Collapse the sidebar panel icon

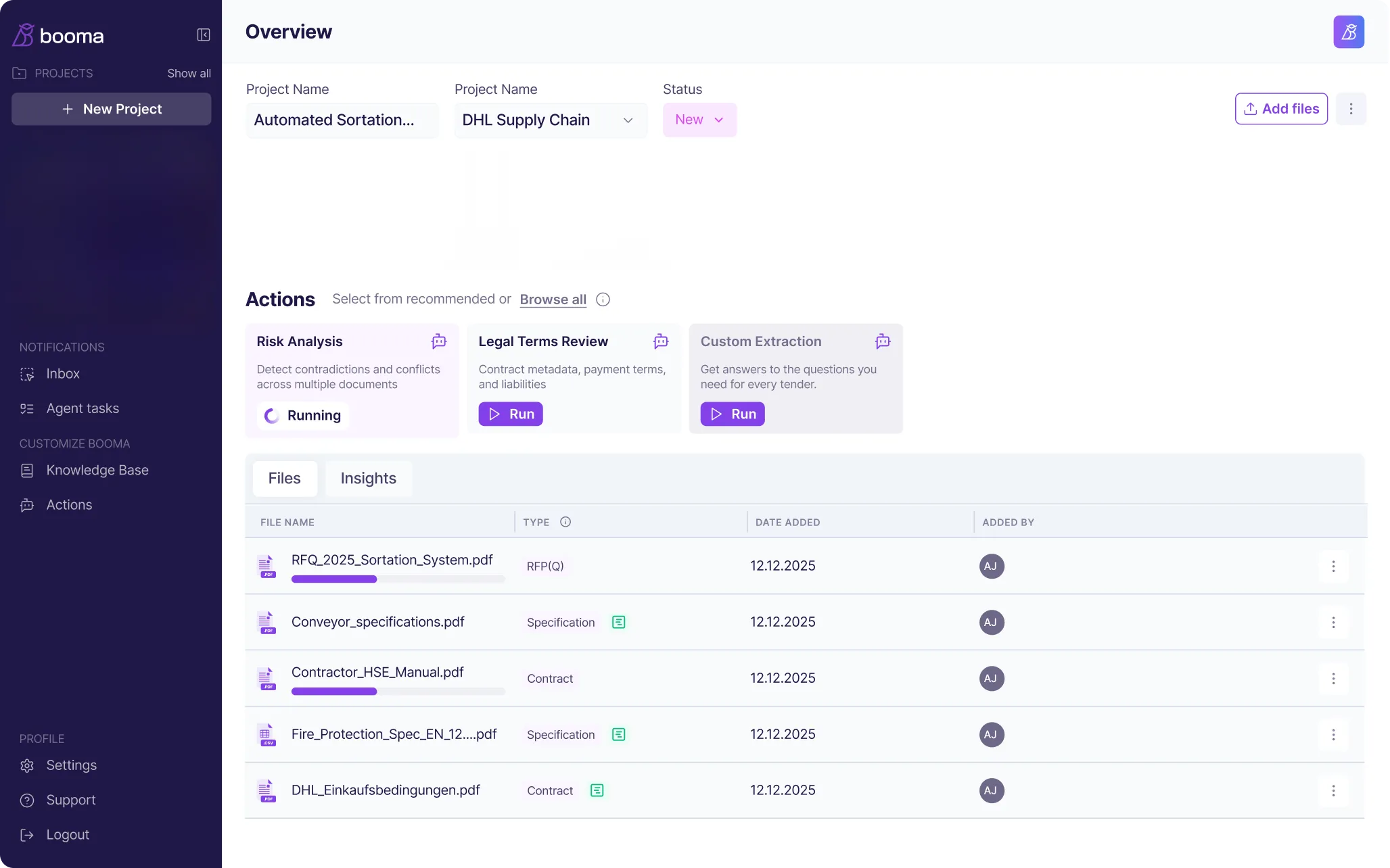click(x=204, y=35)
